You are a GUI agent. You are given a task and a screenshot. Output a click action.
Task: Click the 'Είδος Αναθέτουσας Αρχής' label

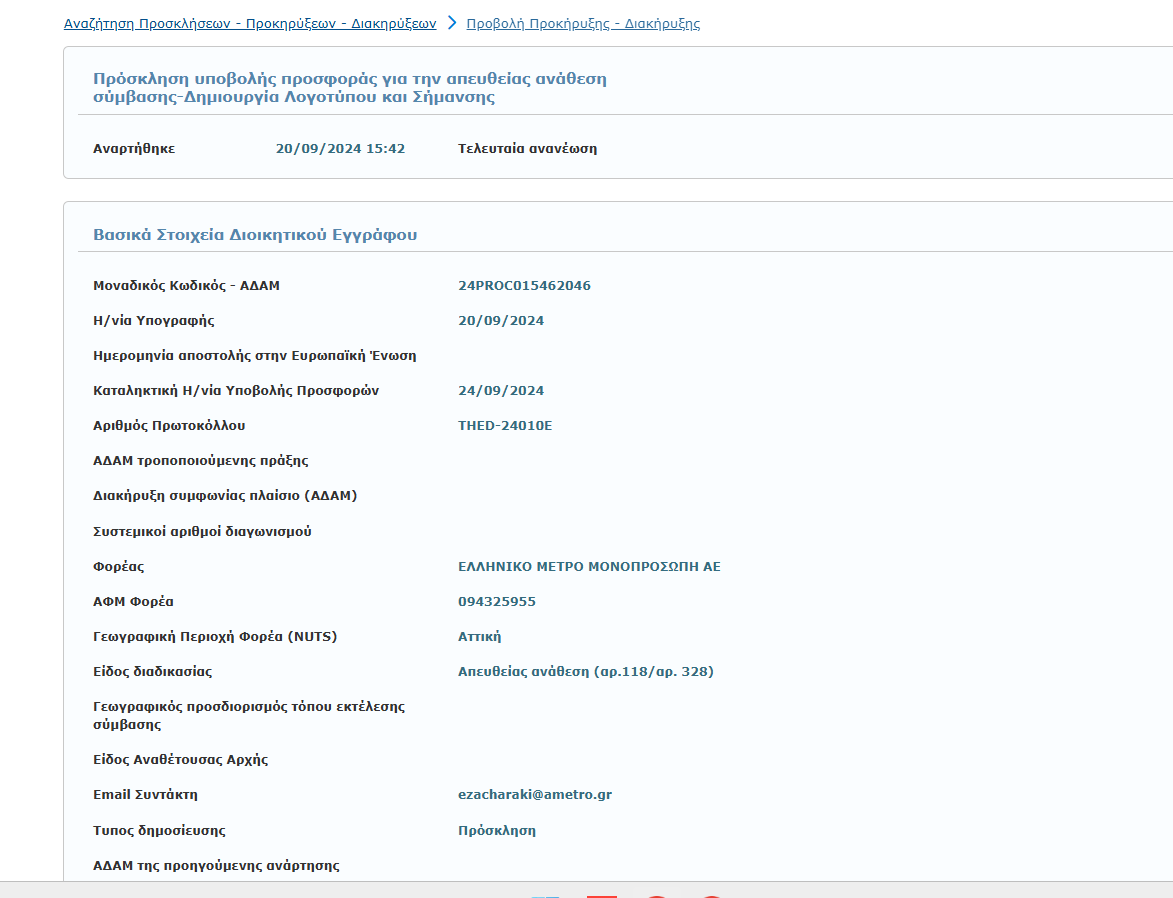pos(180,760)
